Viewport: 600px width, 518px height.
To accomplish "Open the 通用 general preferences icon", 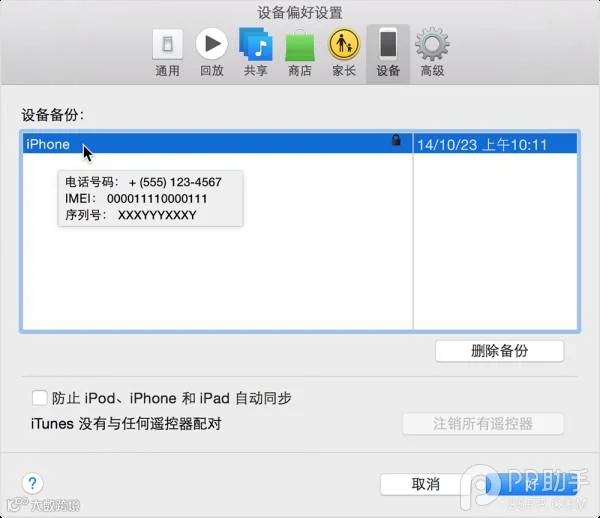I will [x=168, y=45].
